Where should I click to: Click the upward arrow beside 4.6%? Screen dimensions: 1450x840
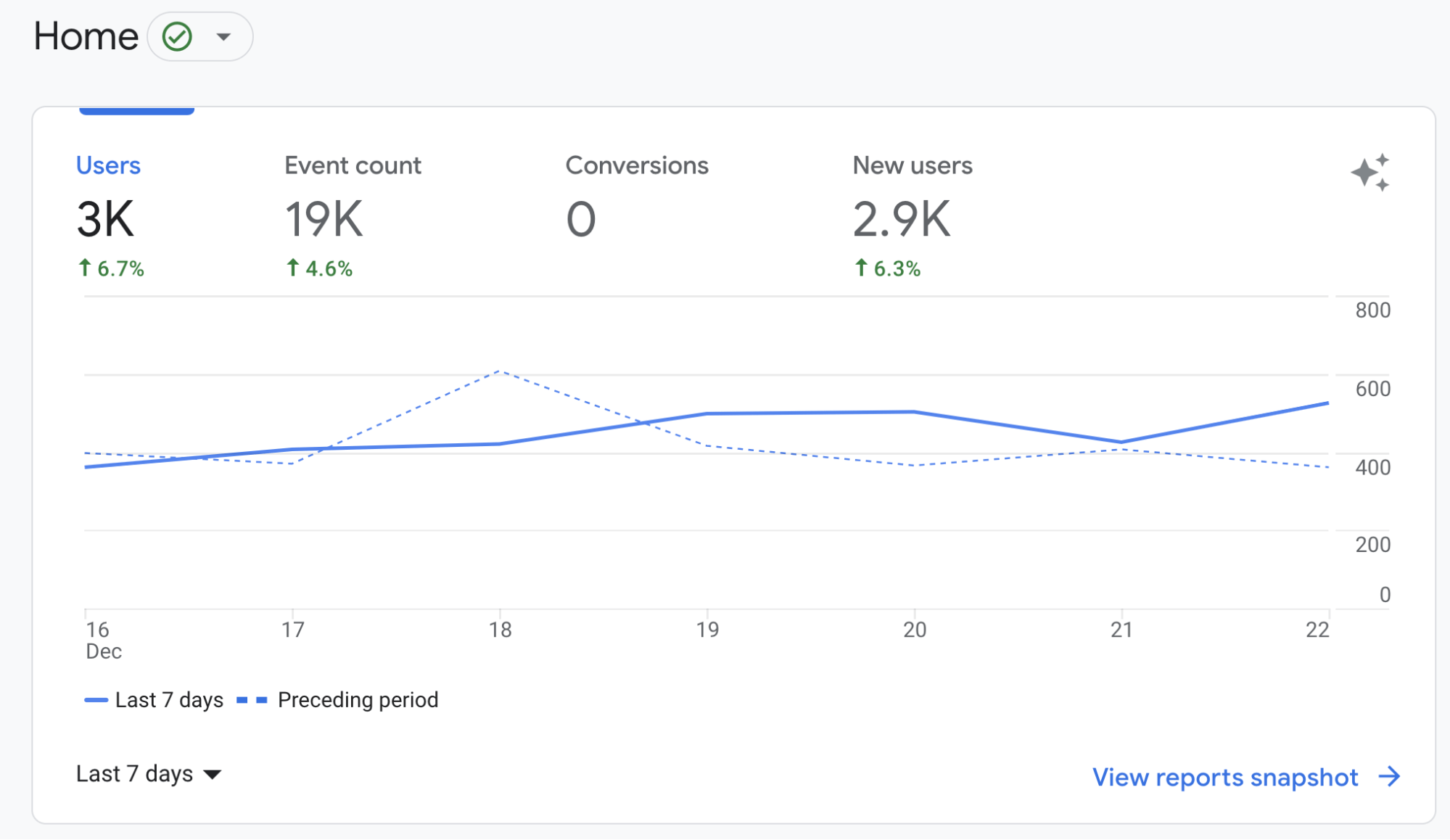click(292, 268)
